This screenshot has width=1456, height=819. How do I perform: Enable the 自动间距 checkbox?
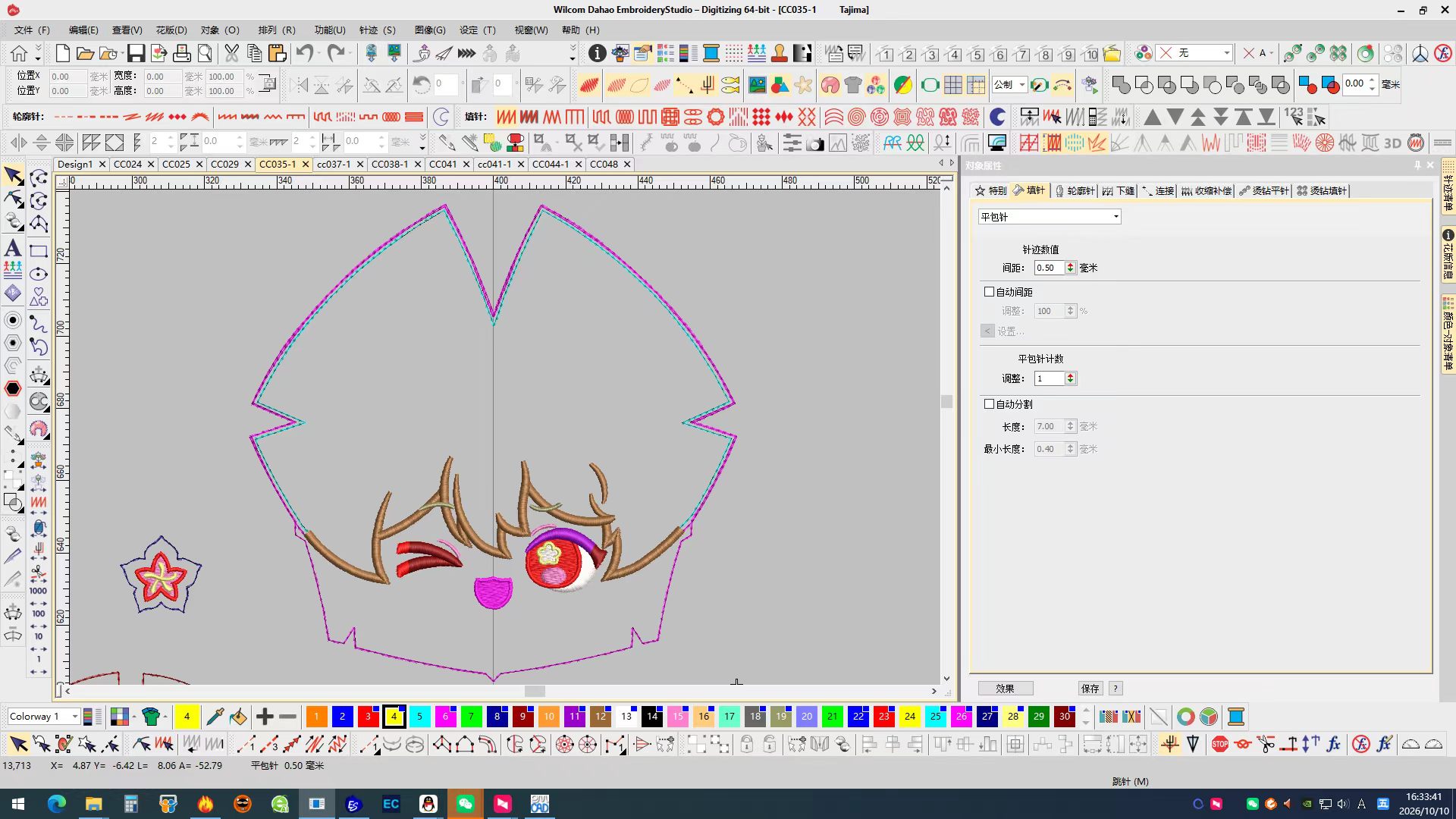click(989, 291)
